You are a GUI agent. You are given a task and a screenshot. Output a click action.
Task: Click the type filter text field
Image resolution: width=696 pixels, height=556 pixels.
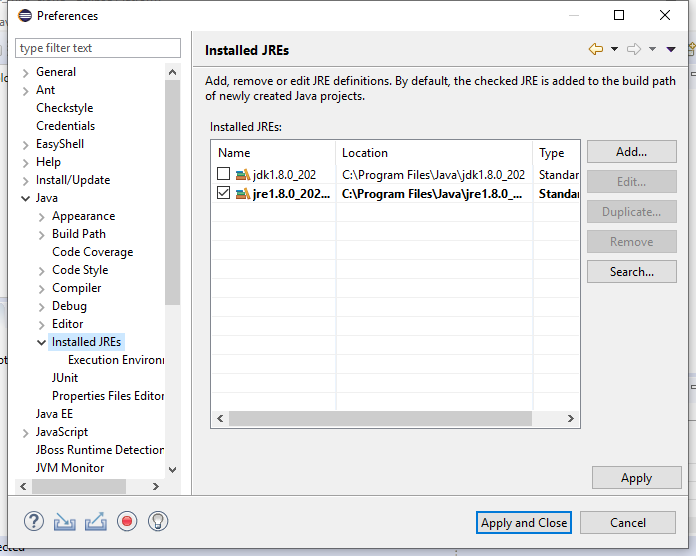tap(98, 48)
